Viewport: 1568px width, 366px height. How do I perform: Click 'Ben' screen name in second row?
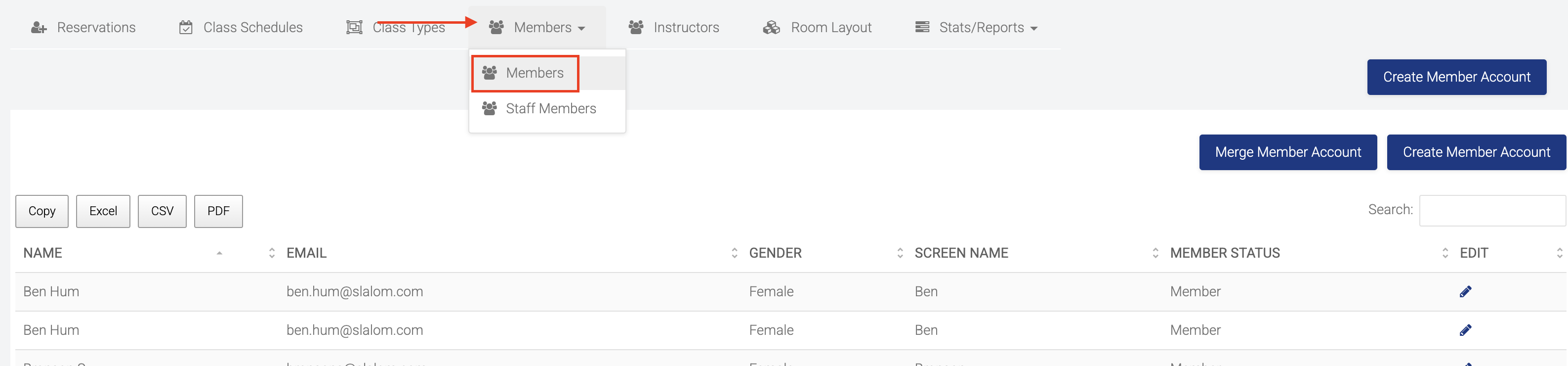926,330
